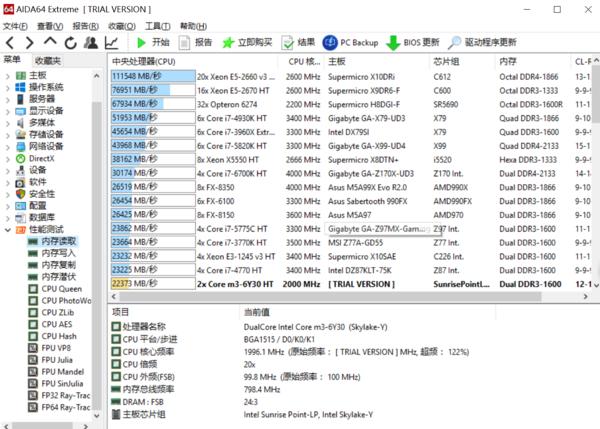Click the 51953 MB/秒 result bar
This screenshot has width=600, height=429.
point(153,118)
